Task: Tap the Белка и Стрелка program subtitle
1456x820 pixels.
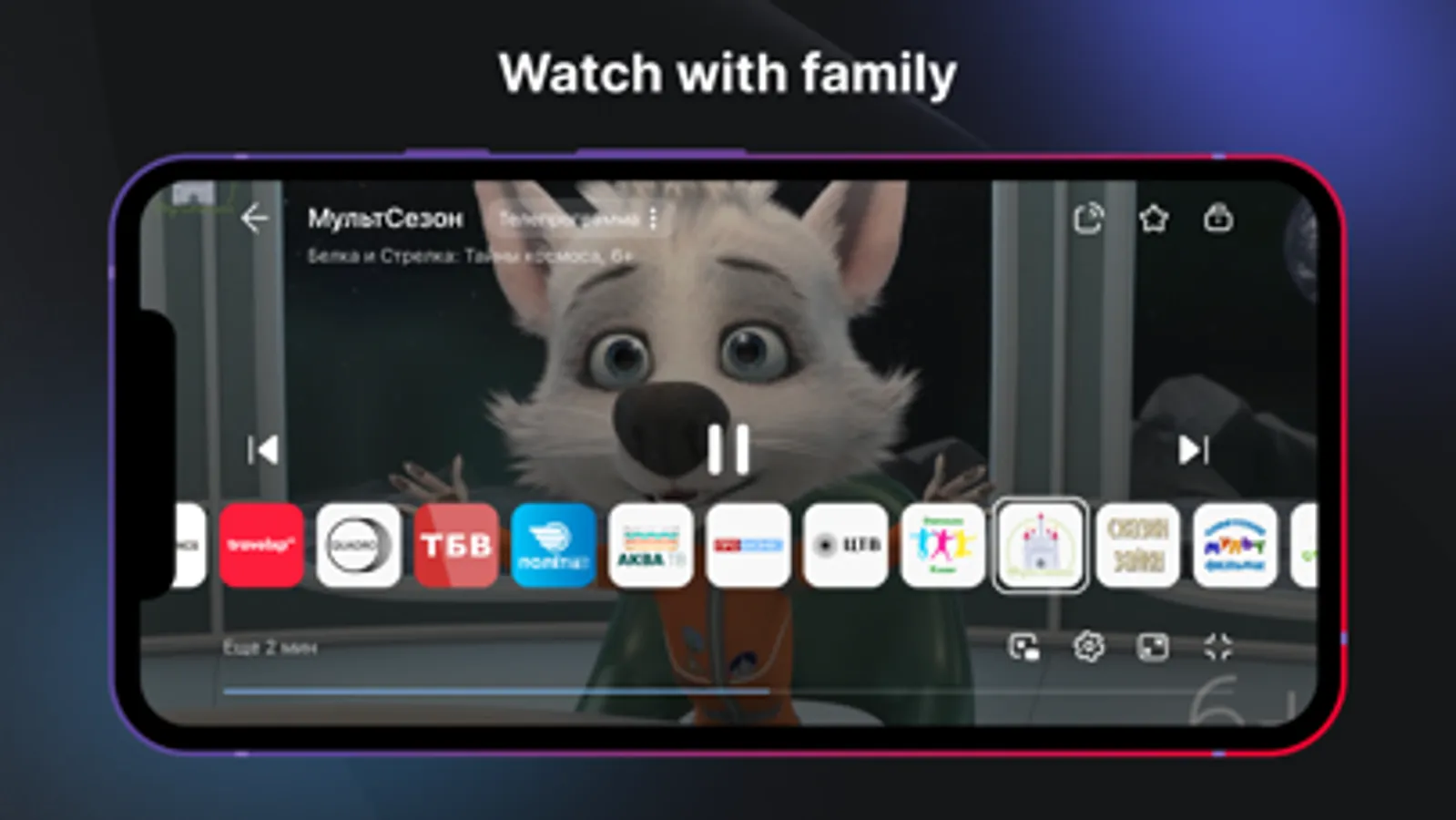Action: click(470, 256)
